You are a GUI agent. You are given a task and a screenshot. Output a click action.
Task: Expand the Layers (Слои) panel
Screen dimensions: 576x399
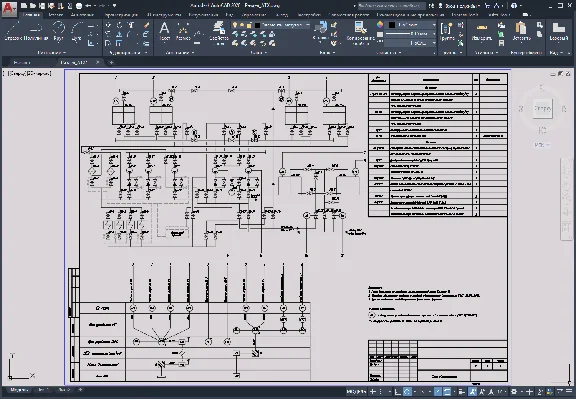[259, 53]
